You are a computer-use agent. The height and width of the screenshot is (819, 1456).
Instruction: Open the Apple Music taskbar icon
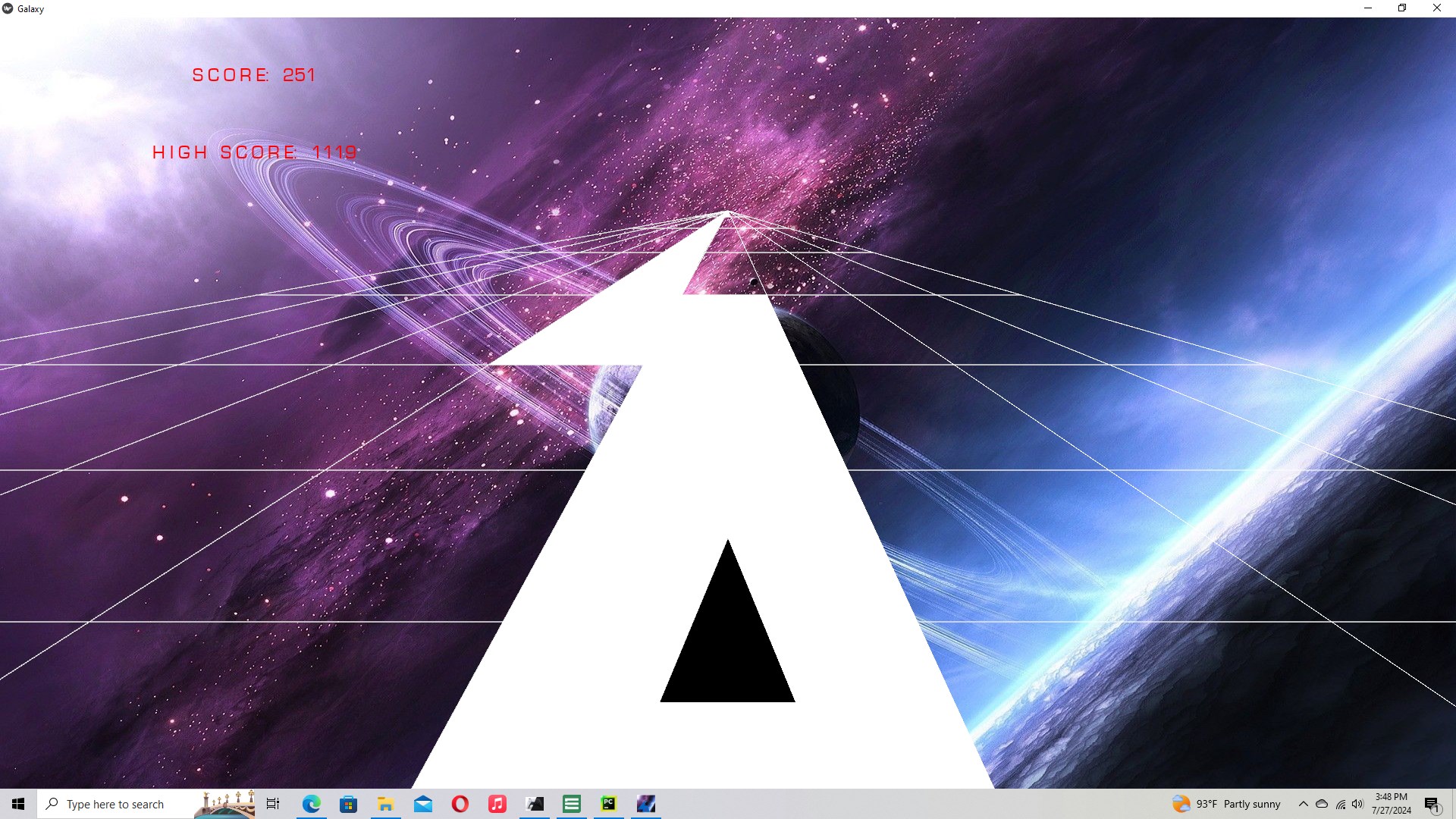(x=497, y=804)
